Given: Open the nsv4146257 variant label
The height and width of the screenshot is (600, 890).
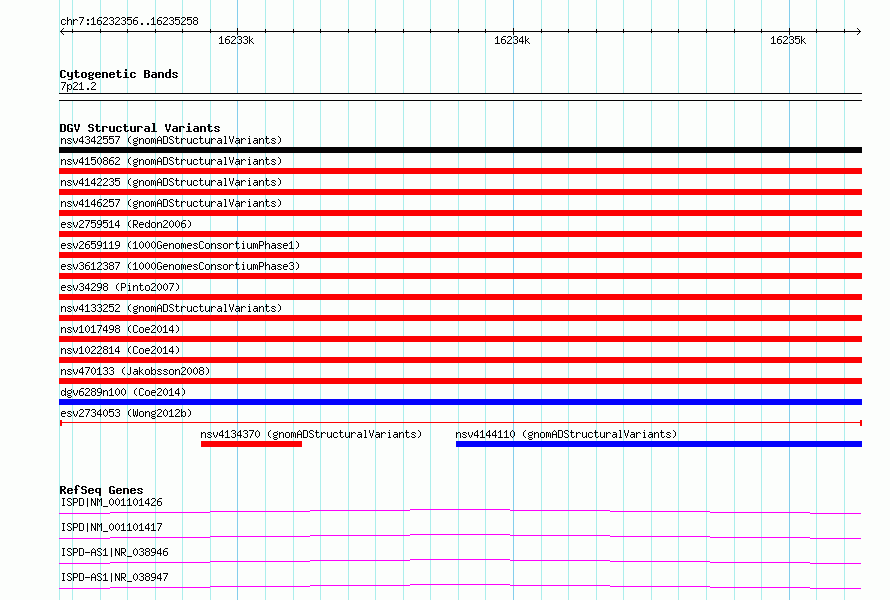Looking at the screenshot, I should [171, 203].
